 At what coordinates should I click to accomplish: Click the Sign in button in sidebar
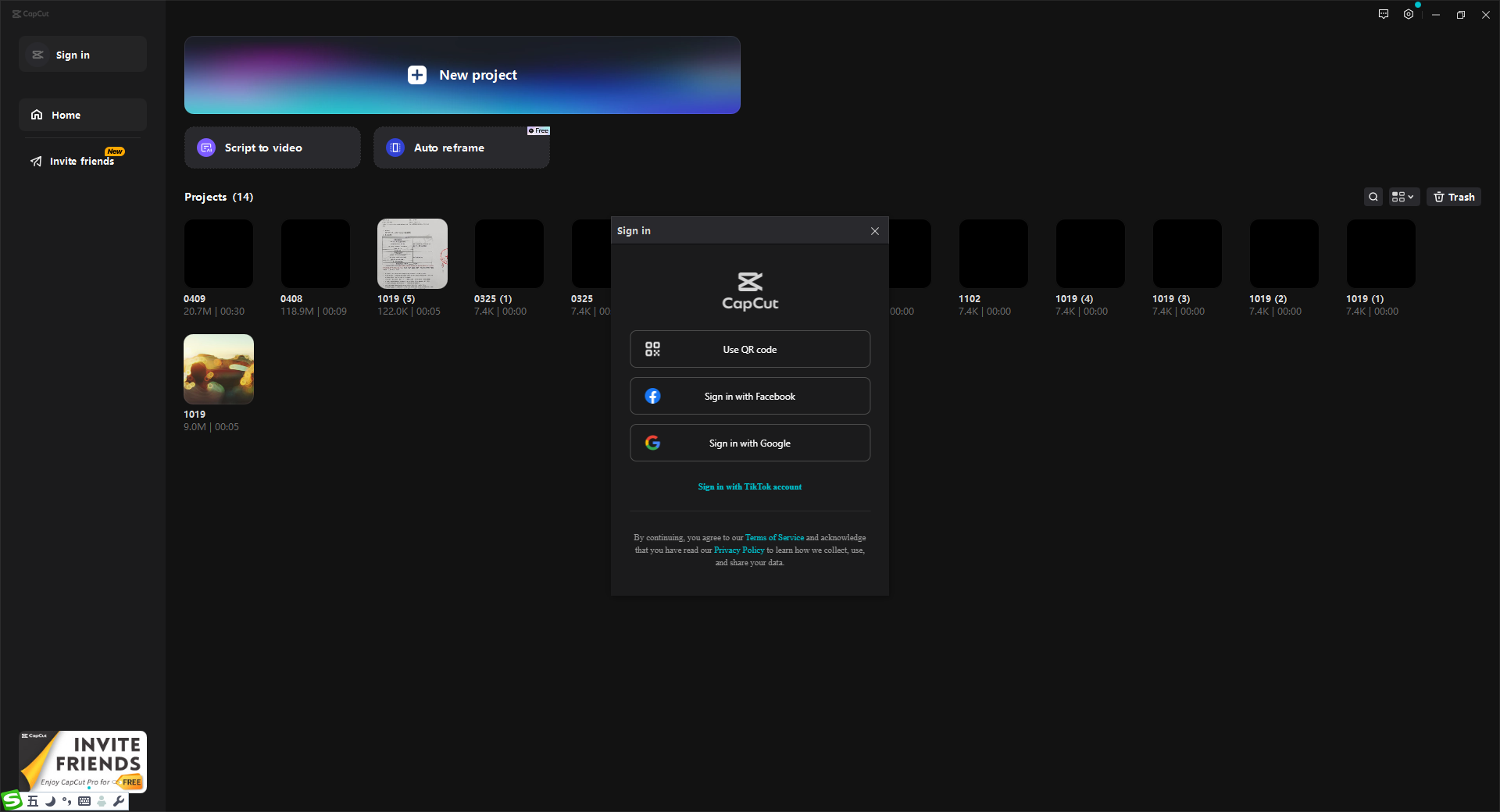pos(83,55)
